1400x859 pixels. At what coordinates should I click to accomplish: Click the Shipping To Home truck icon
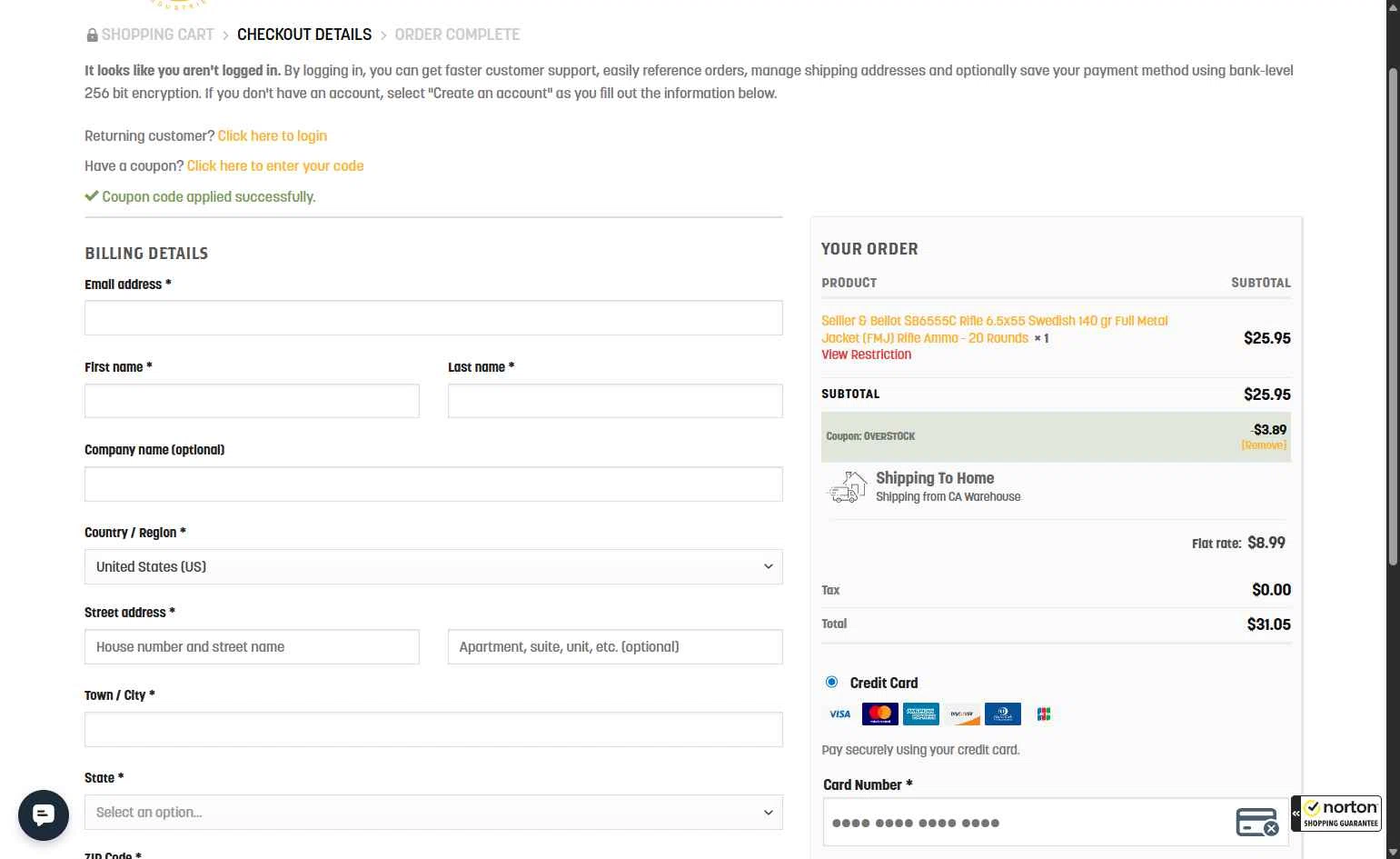[x=847, y=487]
